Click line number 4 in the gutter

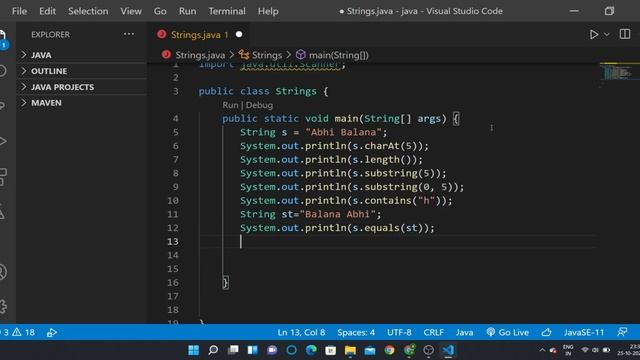coord(176,119)
